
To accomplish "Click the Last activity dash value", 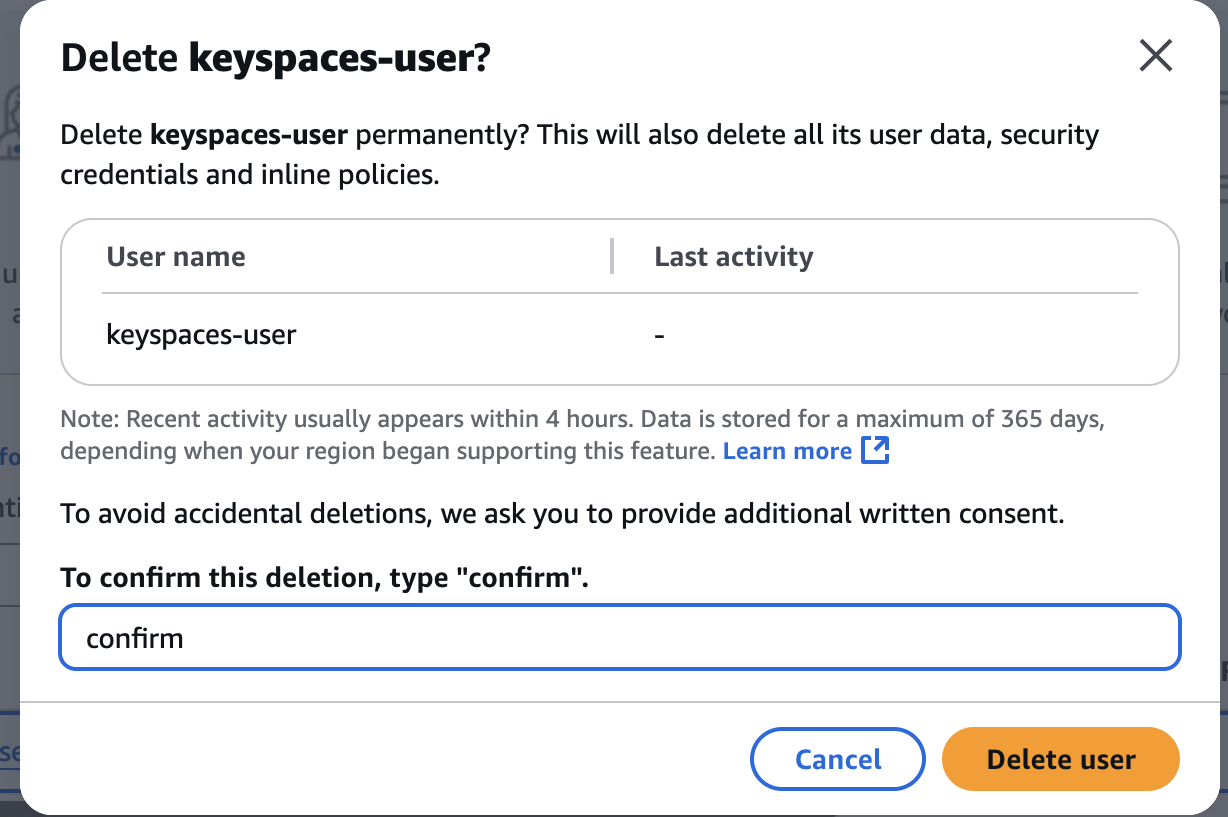I will [x=660, y=336].
